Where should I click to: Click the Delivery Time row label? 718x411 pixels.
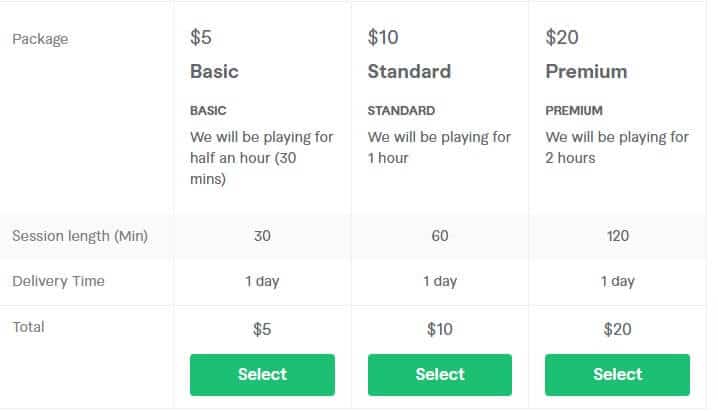coord(59,281)
